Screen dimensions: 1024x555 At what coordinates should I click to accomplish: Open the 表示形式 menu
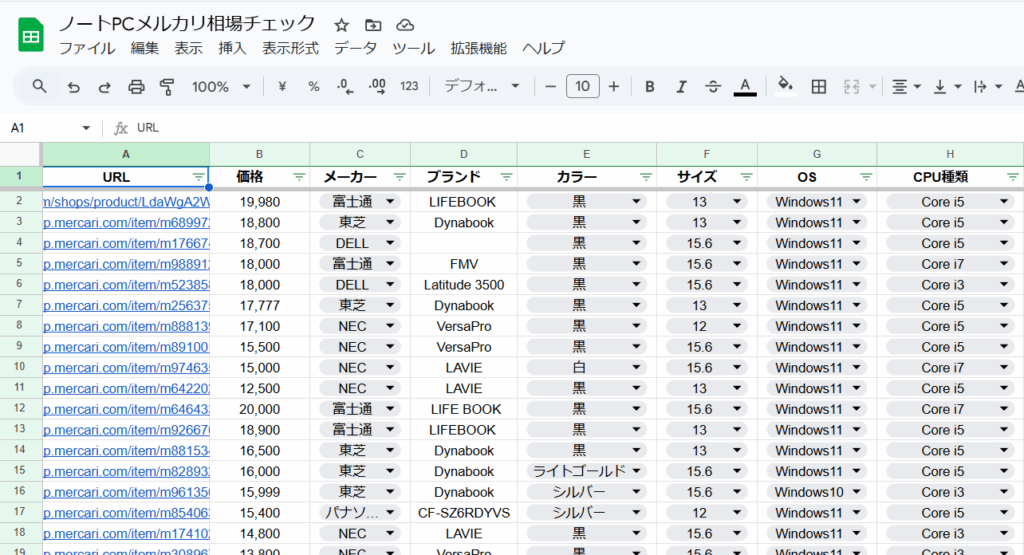(x=290, y=48)
